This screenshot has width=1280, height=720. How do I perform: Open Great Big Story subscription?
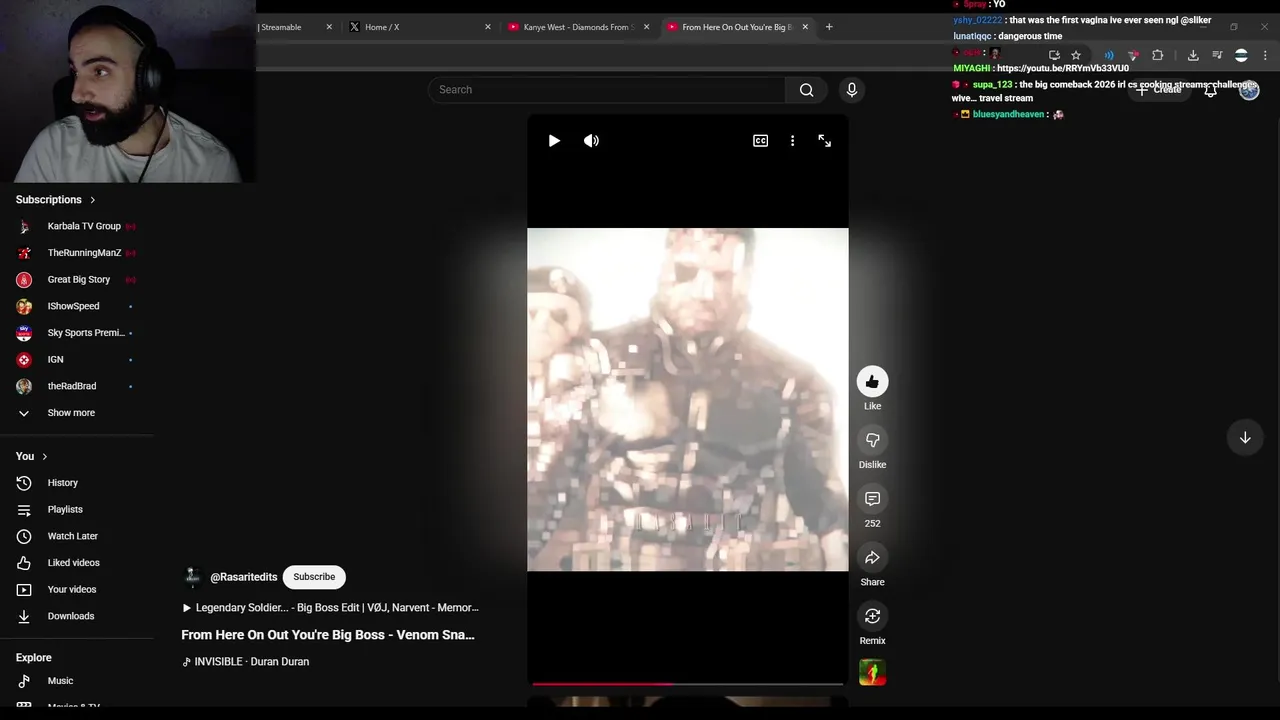pos(76,280)
